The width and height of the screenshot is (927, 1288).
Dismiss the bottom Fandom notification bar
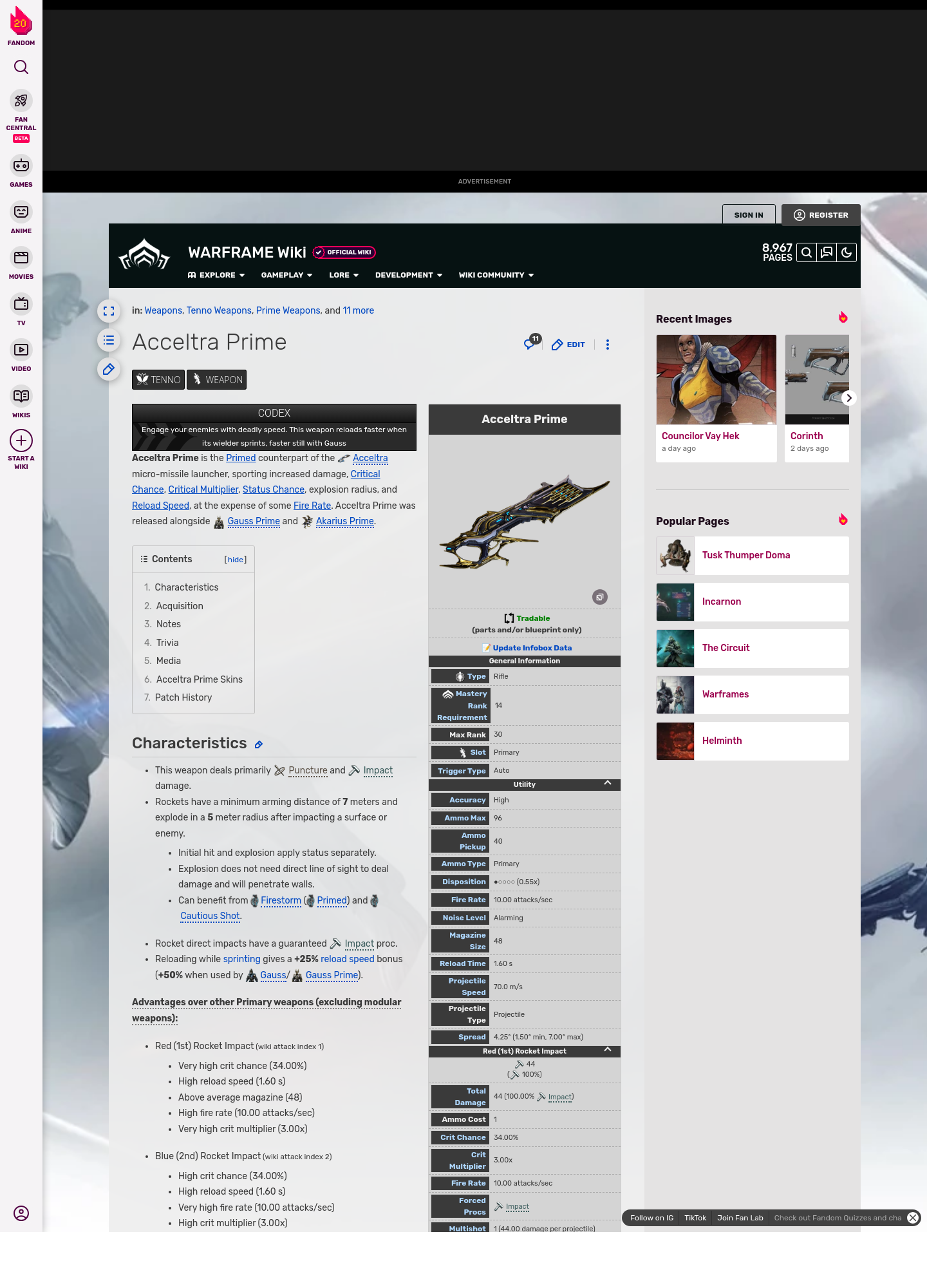point(913,1218)
